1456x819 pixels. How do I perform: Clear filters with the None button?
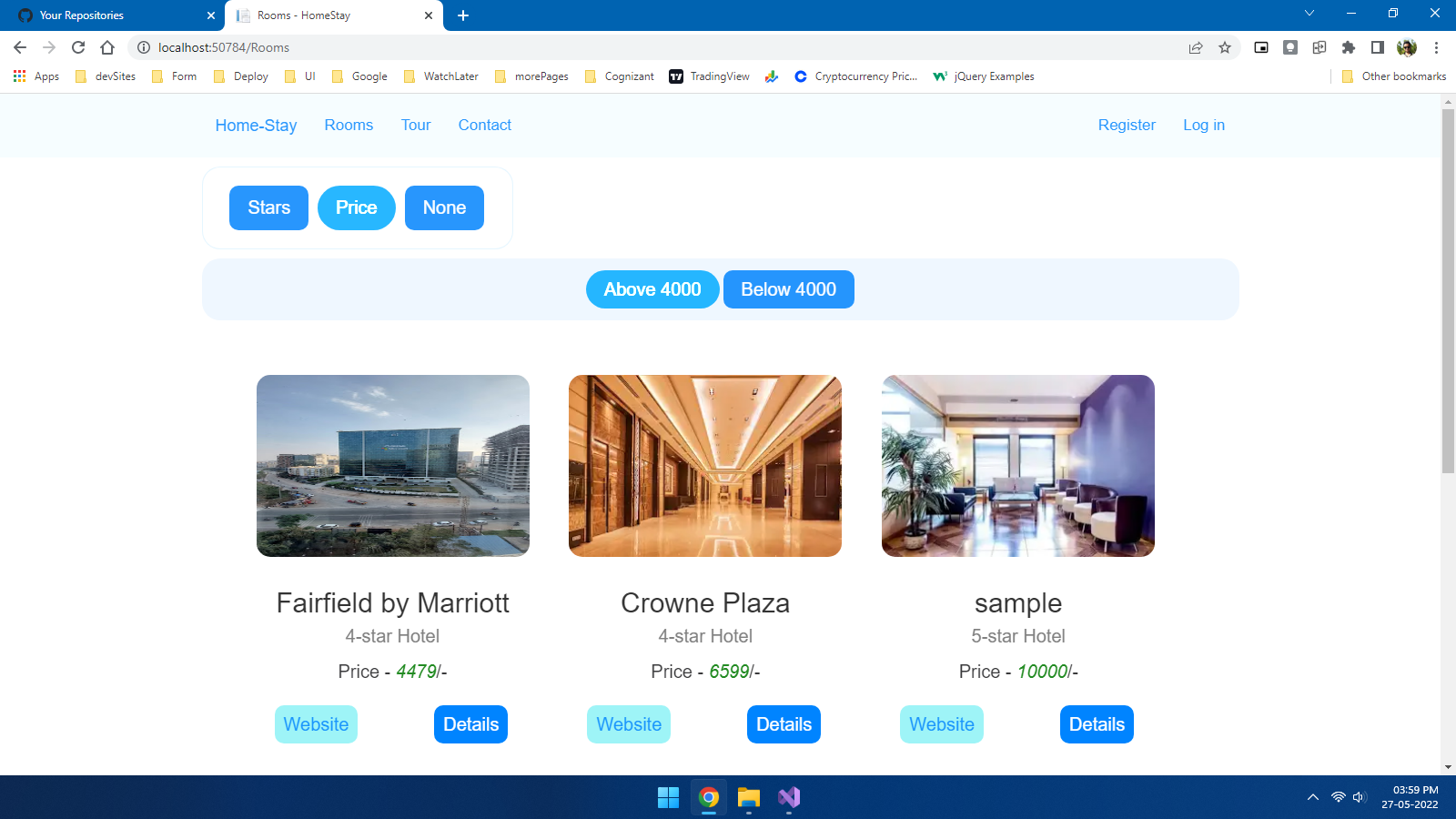(444, 207)
